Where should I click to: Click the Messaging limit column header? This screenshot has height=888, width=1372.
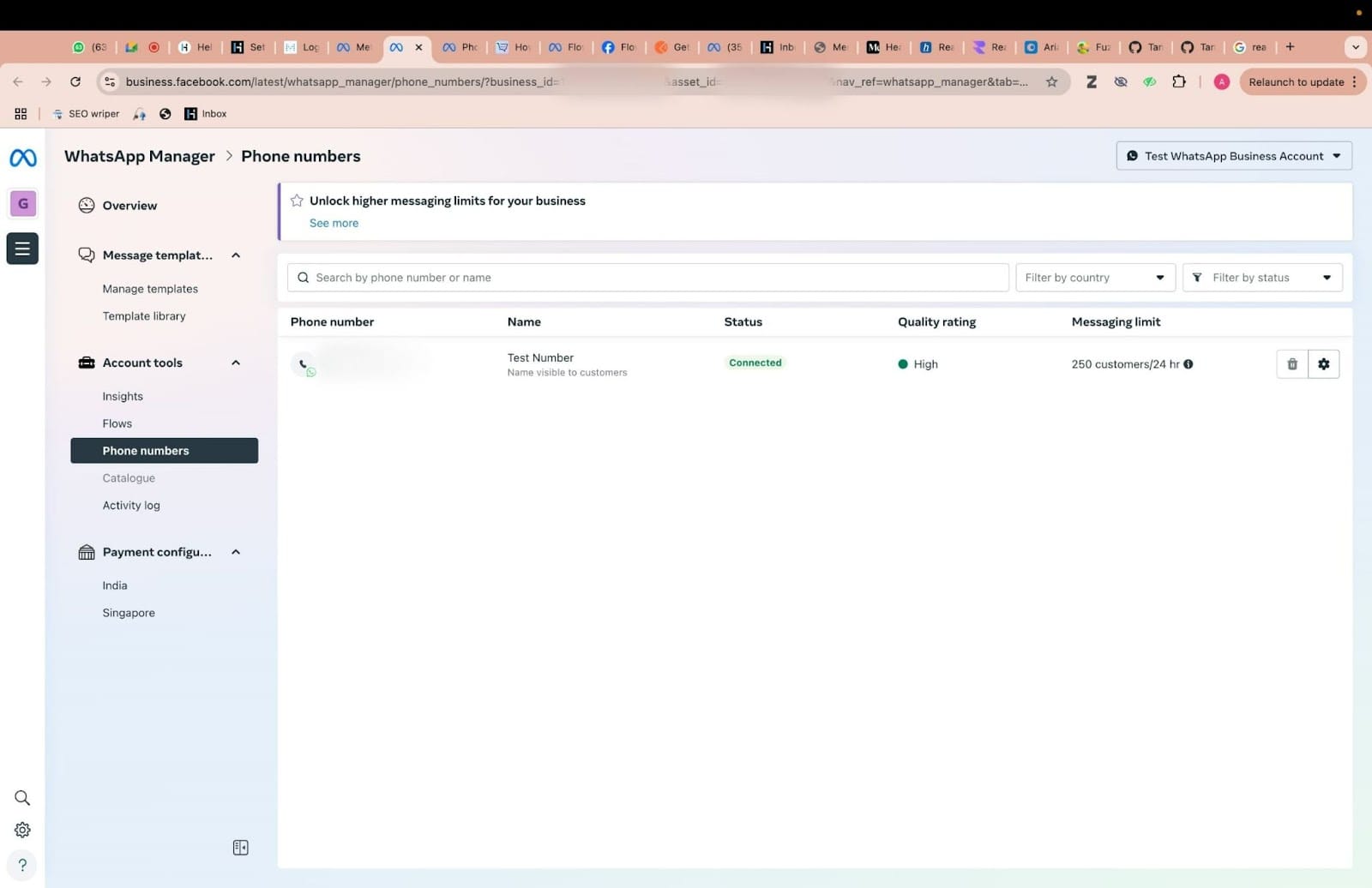click(1116, 322)
